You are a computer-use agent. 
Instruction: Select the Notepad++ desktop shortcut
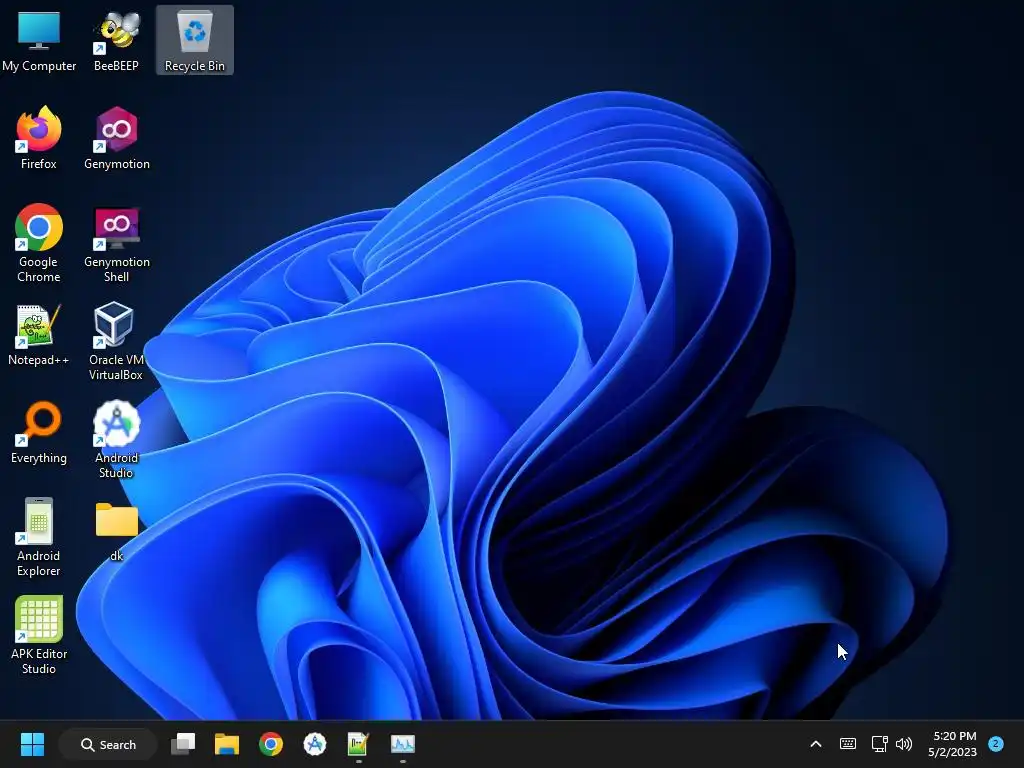(39, 334)
